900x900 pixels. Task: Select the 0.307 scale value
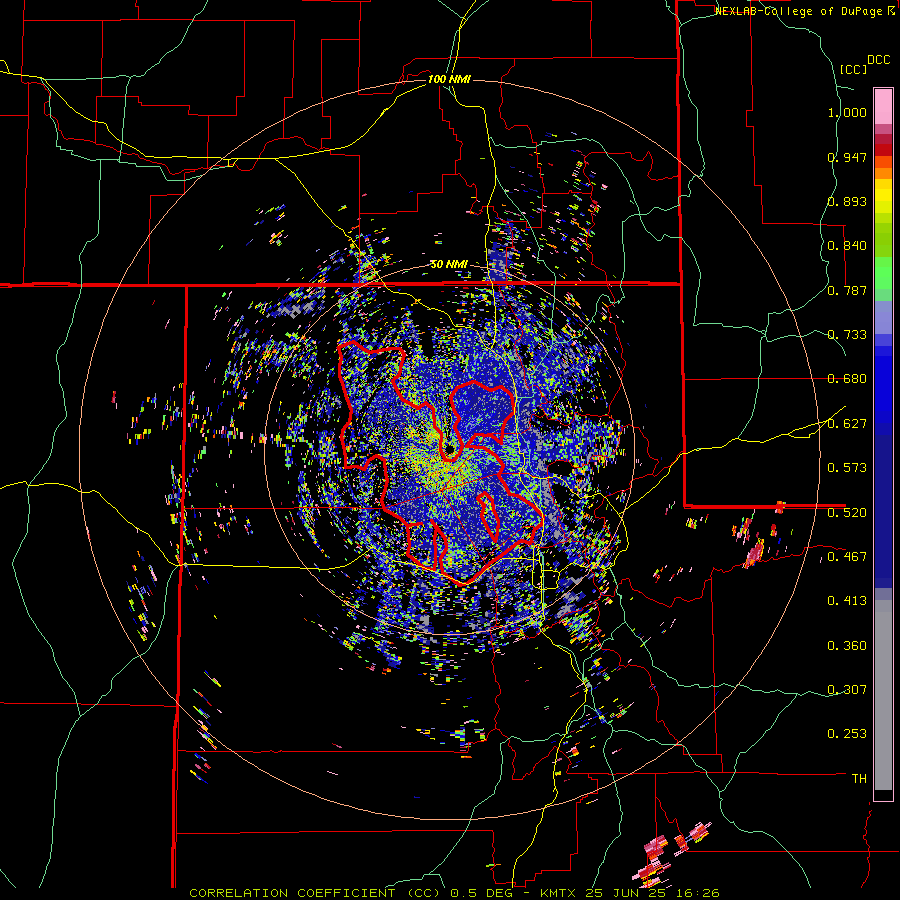(x=847, y=690)
